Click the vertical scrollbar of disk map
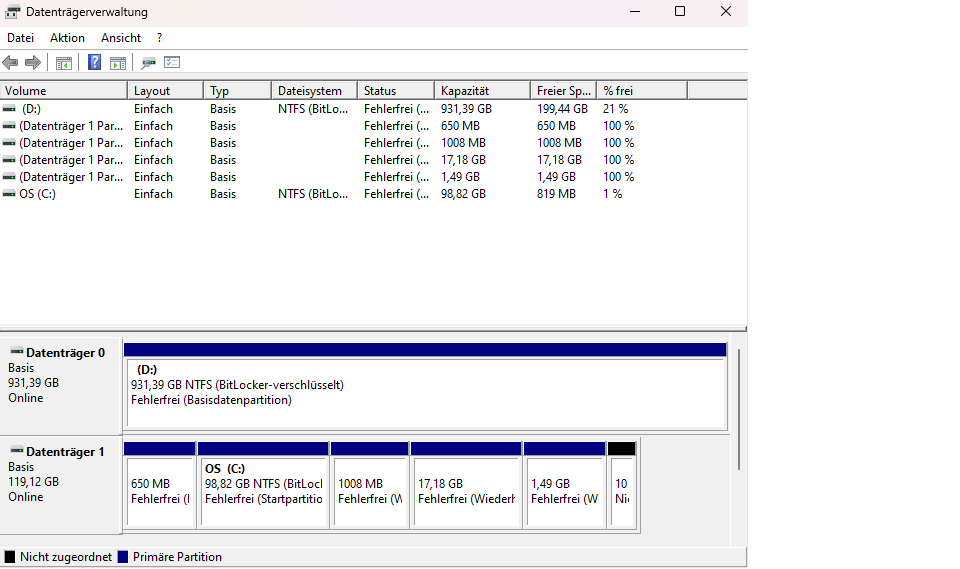Viewport: 960px width, 569px height. tap(739, 410)
